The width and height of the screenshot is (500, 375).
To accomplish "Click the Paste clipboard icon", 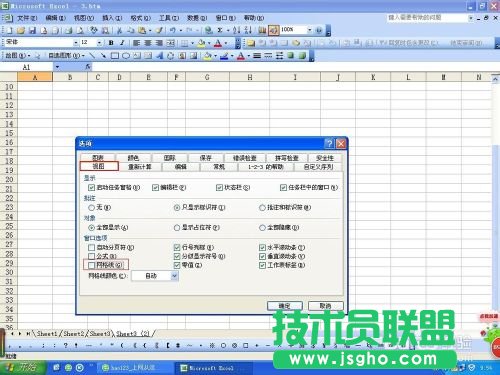I will tap(142, 30).
